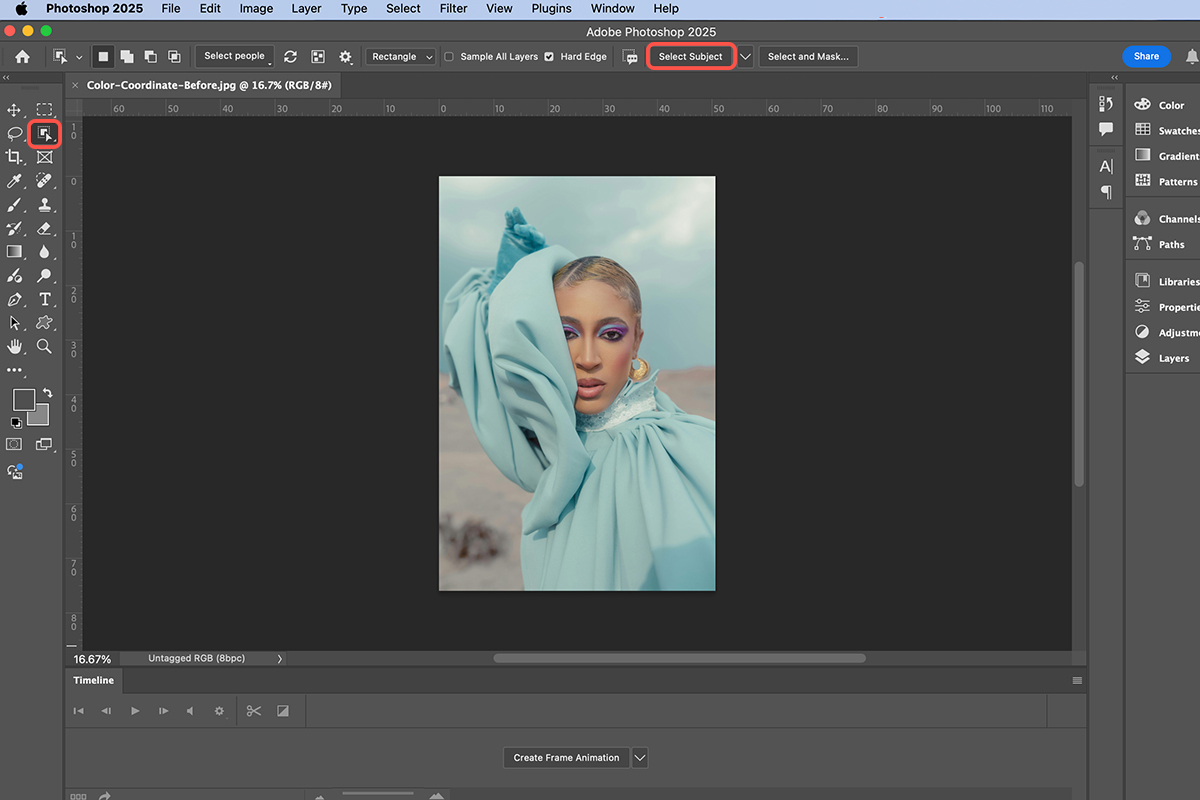The width and height of the screenshot is (1200, 800).
Task: Toggle Quick Mask mode in toolbar
Action: (15, 444)
